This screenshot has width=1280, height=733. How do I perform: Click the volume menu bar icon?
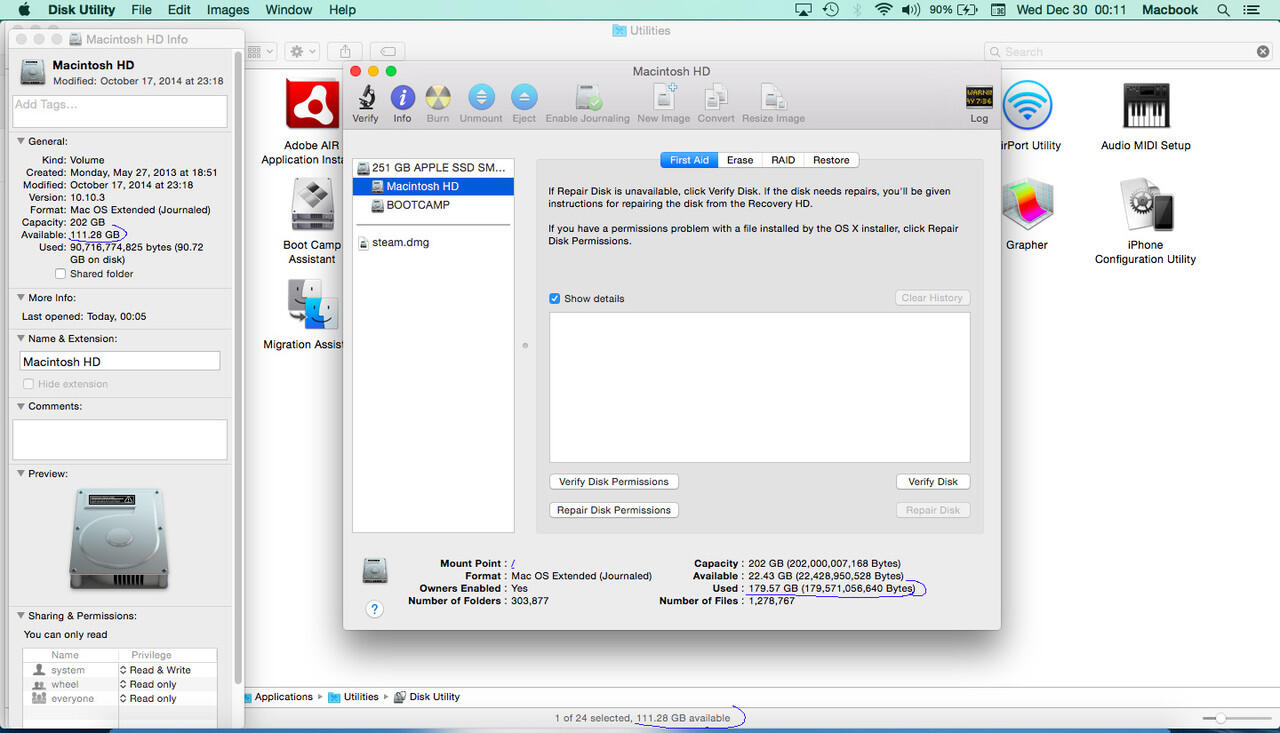(x=910, y=10)
